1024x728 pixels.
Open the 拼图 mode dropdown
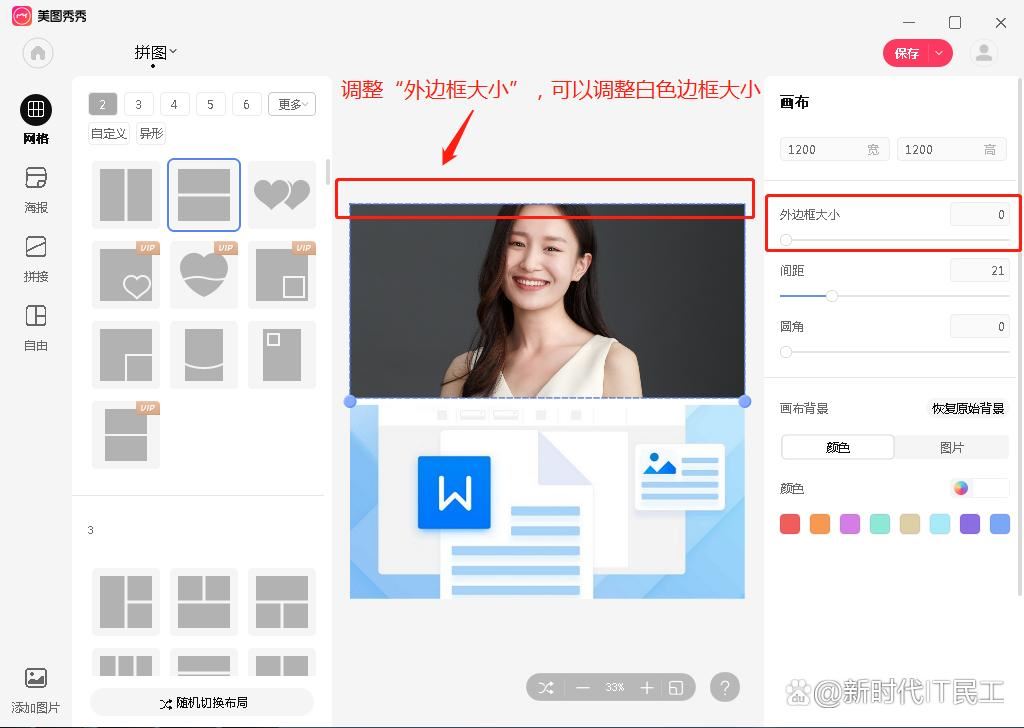[155, 52]
